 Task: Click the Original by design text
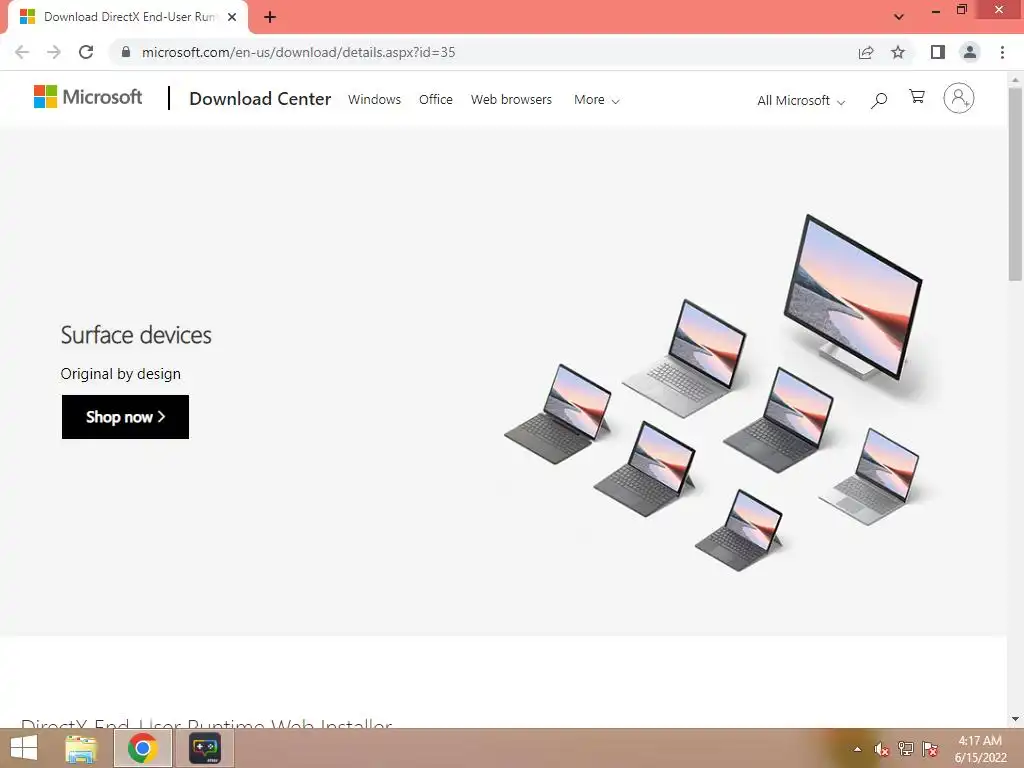121,374
